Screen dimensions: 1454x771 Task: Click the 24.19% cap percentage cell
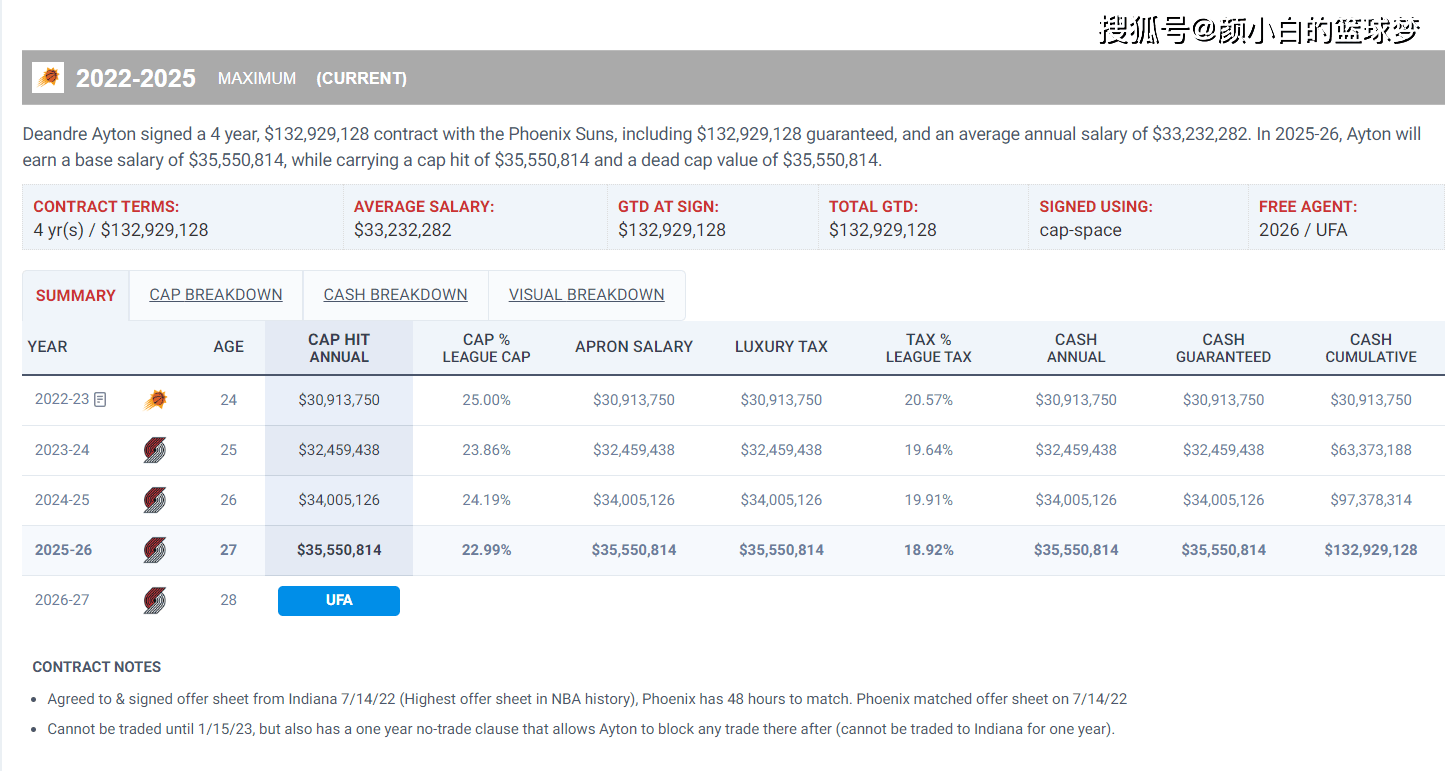487,500
